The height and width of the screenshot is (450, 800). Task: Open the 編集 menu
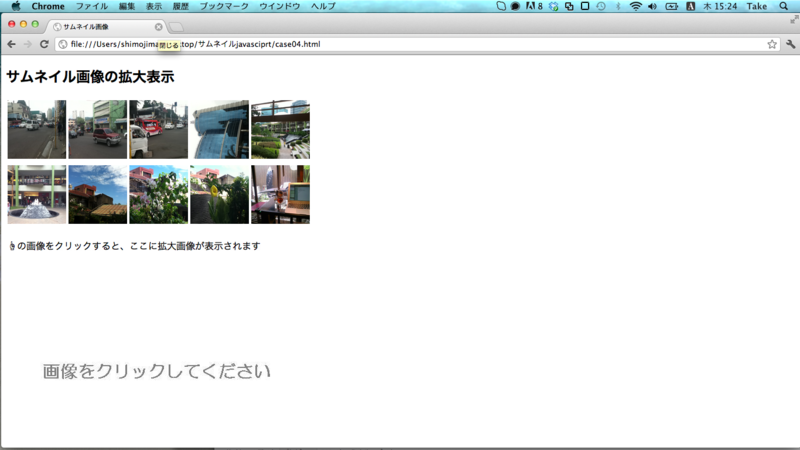tap(127, 6)
